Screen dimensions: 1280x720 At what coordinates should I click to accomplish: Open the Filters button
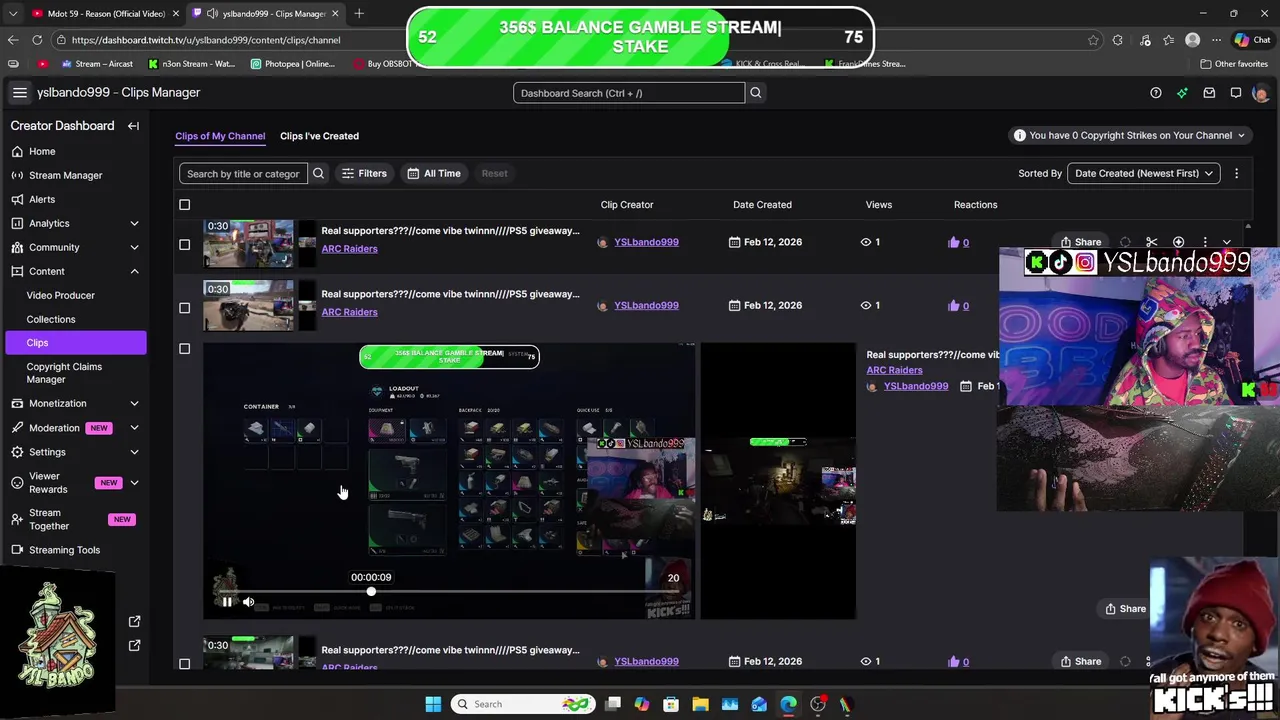[x=364, y=173]
